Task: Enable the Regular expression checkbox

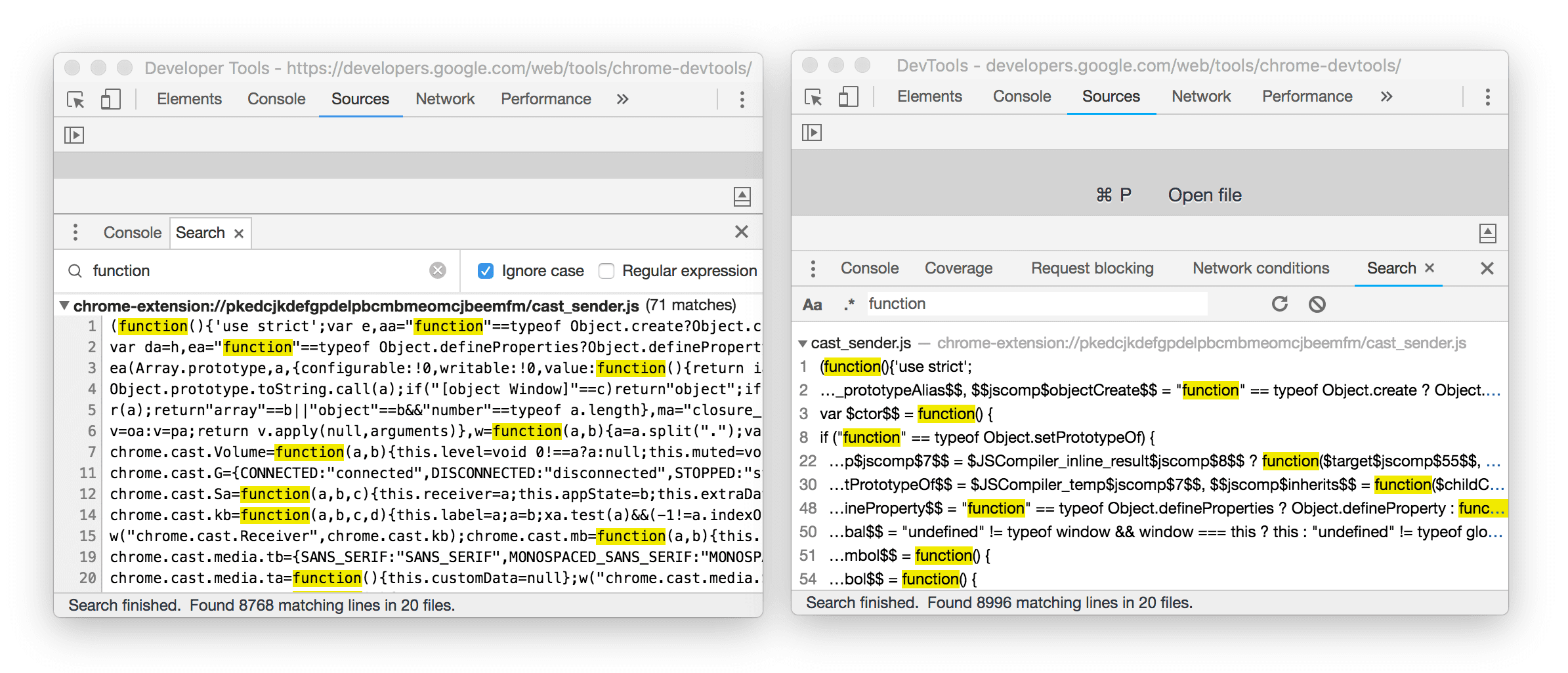Action: (606, 271)
